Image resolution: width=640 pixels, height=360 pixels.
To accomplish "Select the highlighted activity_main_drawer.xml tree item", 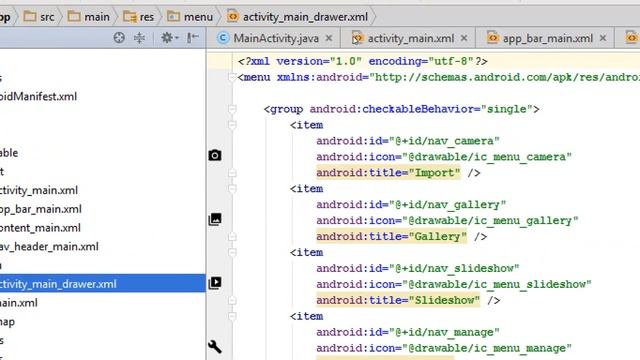I will (x=102, y=284).
